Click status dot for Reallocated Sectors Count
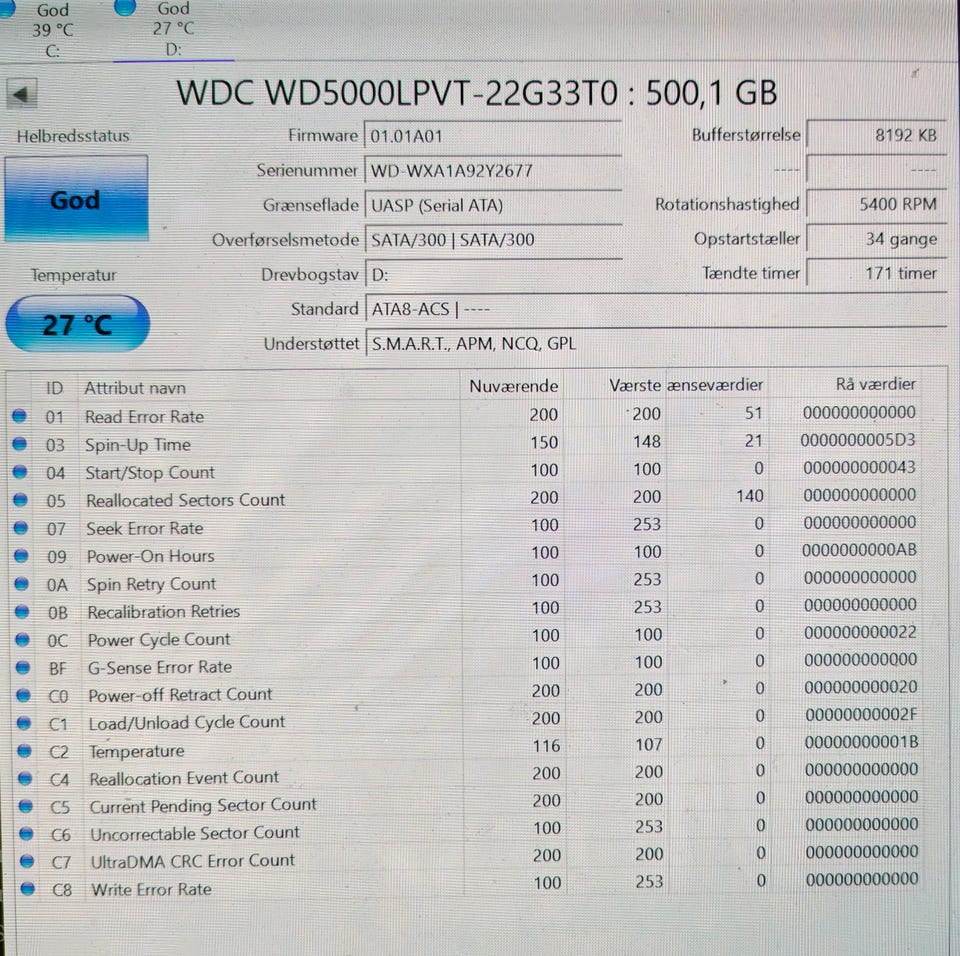 pyautogui.click(x=20, y=500)
